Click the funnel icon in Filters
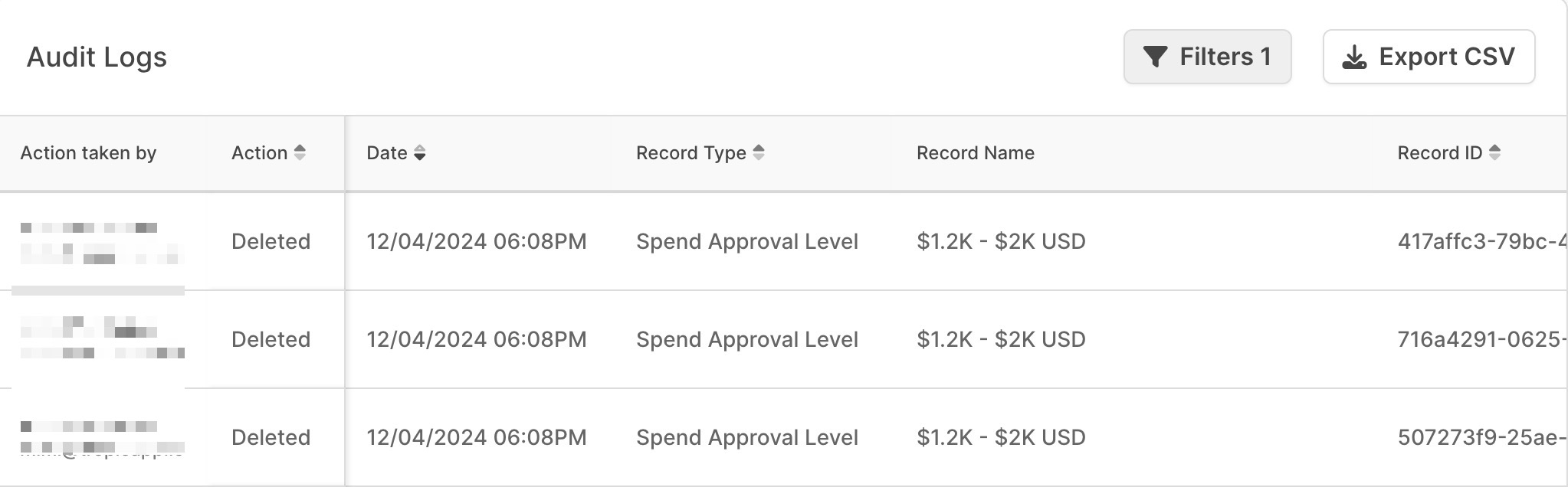Image resolution: width=1568 pixels, height=487 pixels. click(1155, 57)
